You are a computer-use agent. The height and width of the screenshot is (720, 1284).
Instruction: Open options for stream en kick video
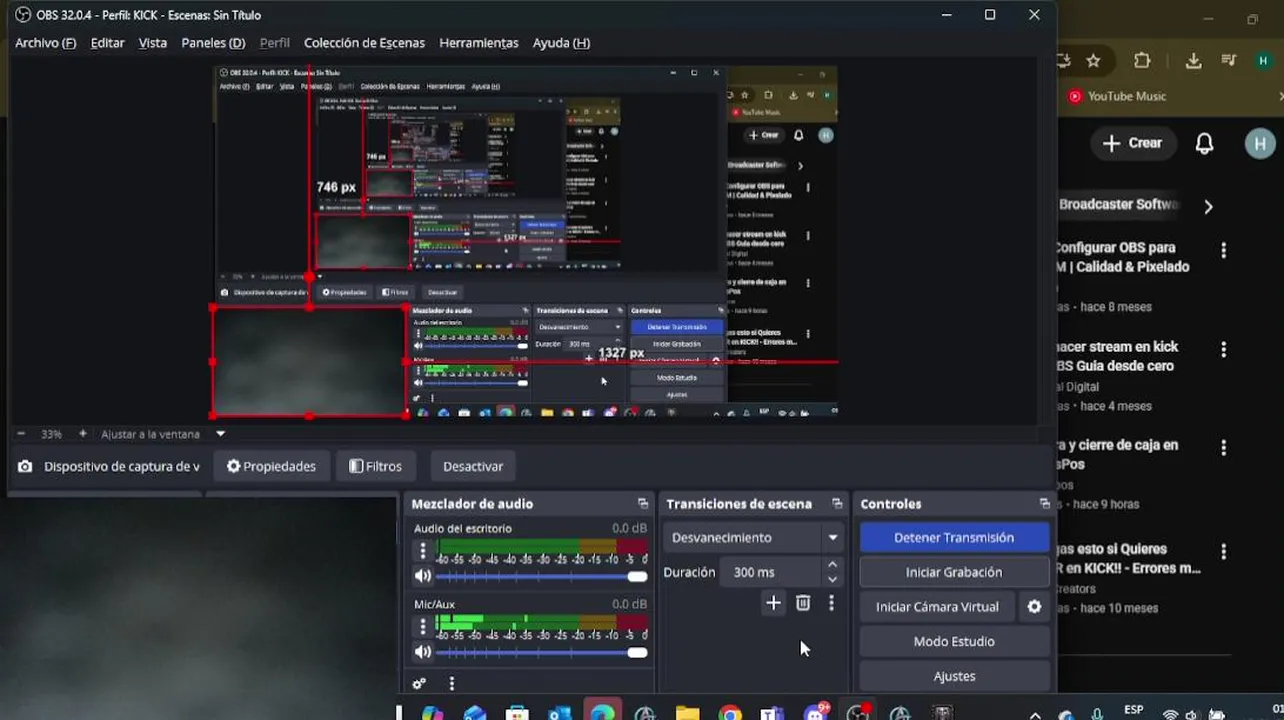(1223, 350)
